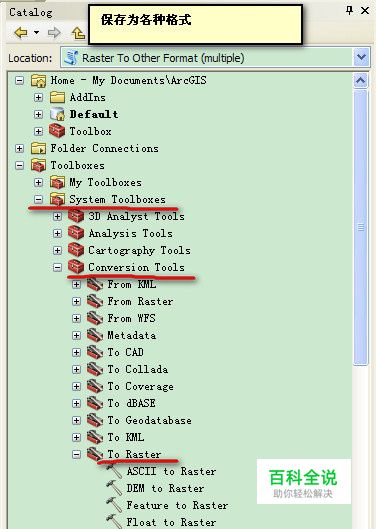Click the To CAD toolset icon
The height and width of the screenshot is (529, 376).
click(x=95, y=352)
